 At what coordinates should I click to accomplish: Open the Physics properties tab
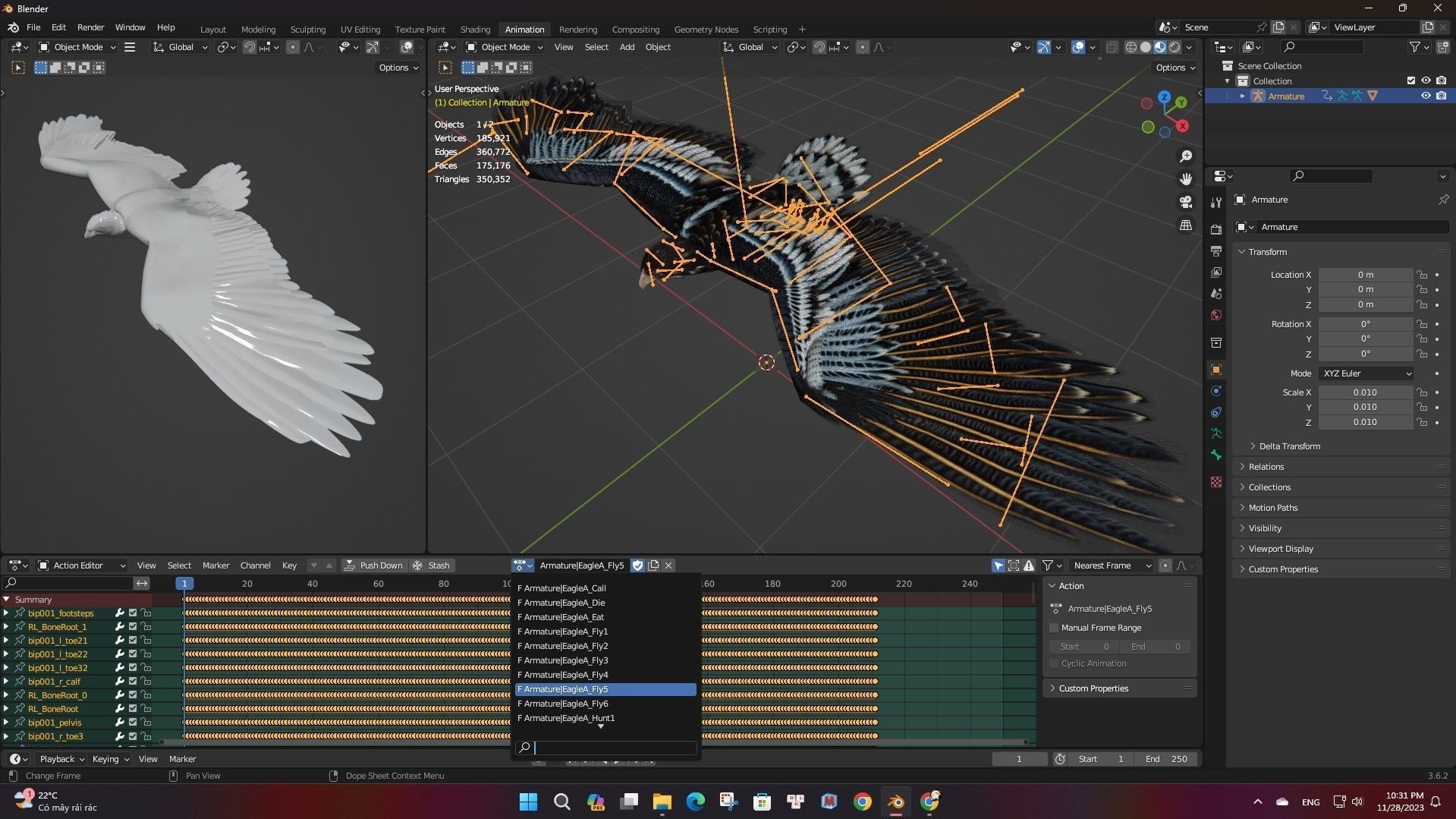coord(1216,391)
